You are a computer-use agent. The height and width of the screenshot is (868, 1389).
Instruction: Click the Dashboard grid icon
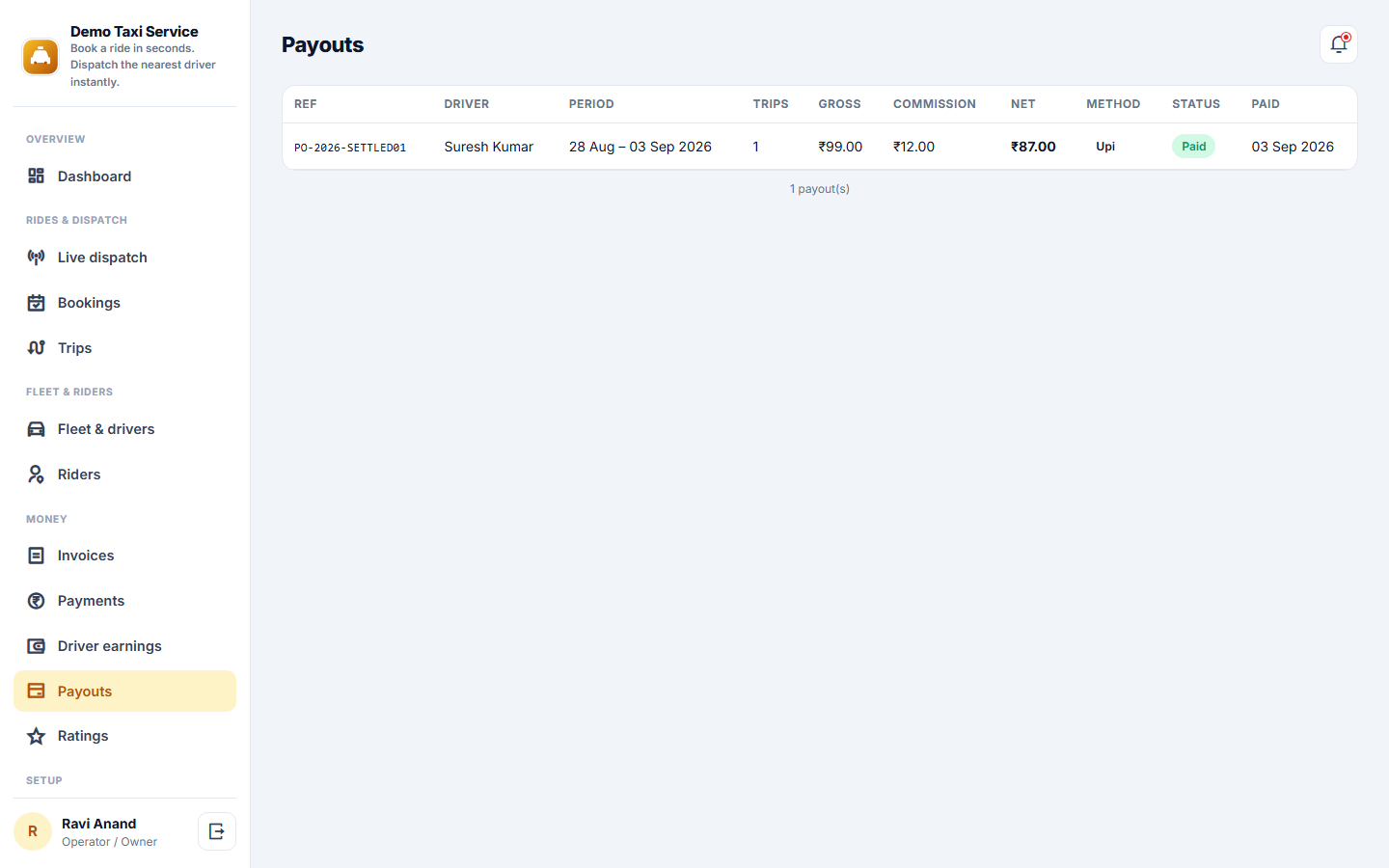36,176
